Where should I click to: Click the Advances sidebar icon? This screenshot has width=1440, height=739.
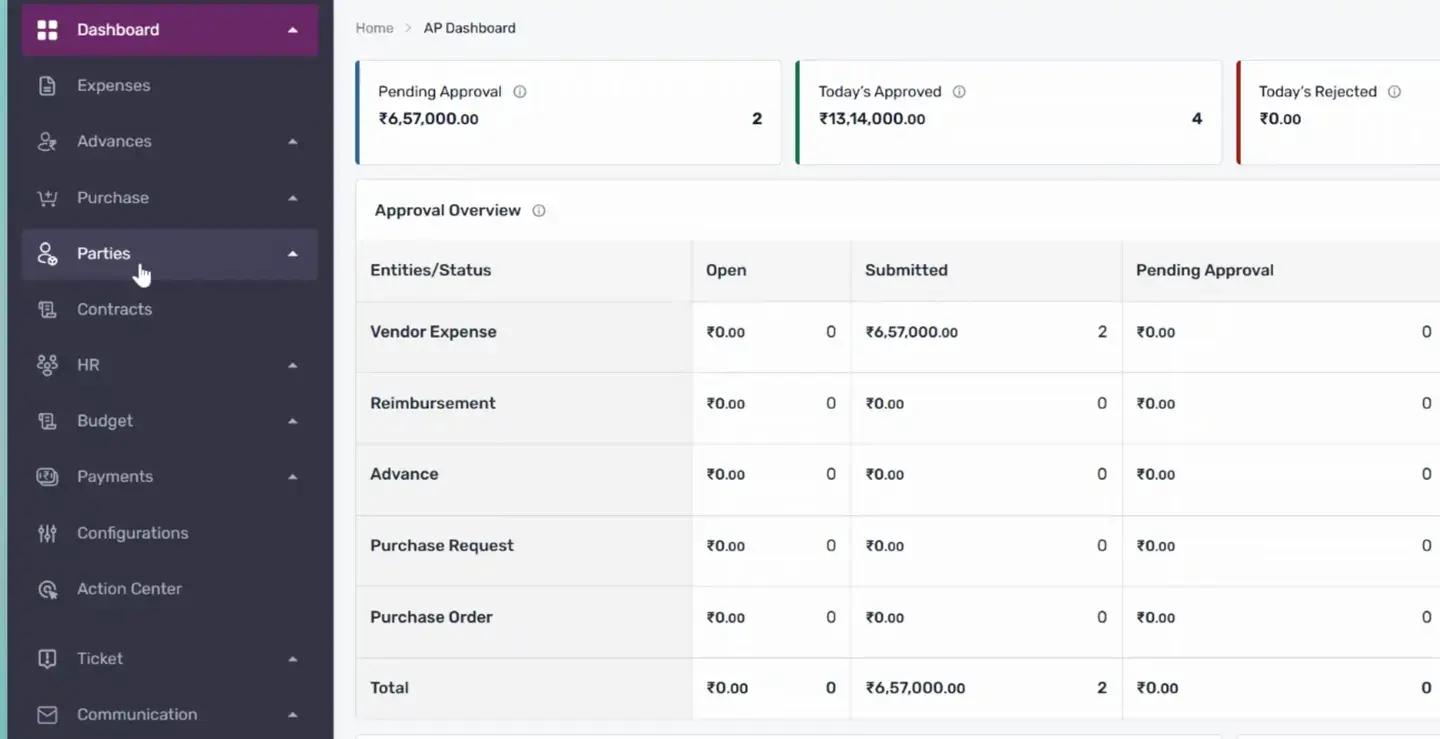click(47, 142)
